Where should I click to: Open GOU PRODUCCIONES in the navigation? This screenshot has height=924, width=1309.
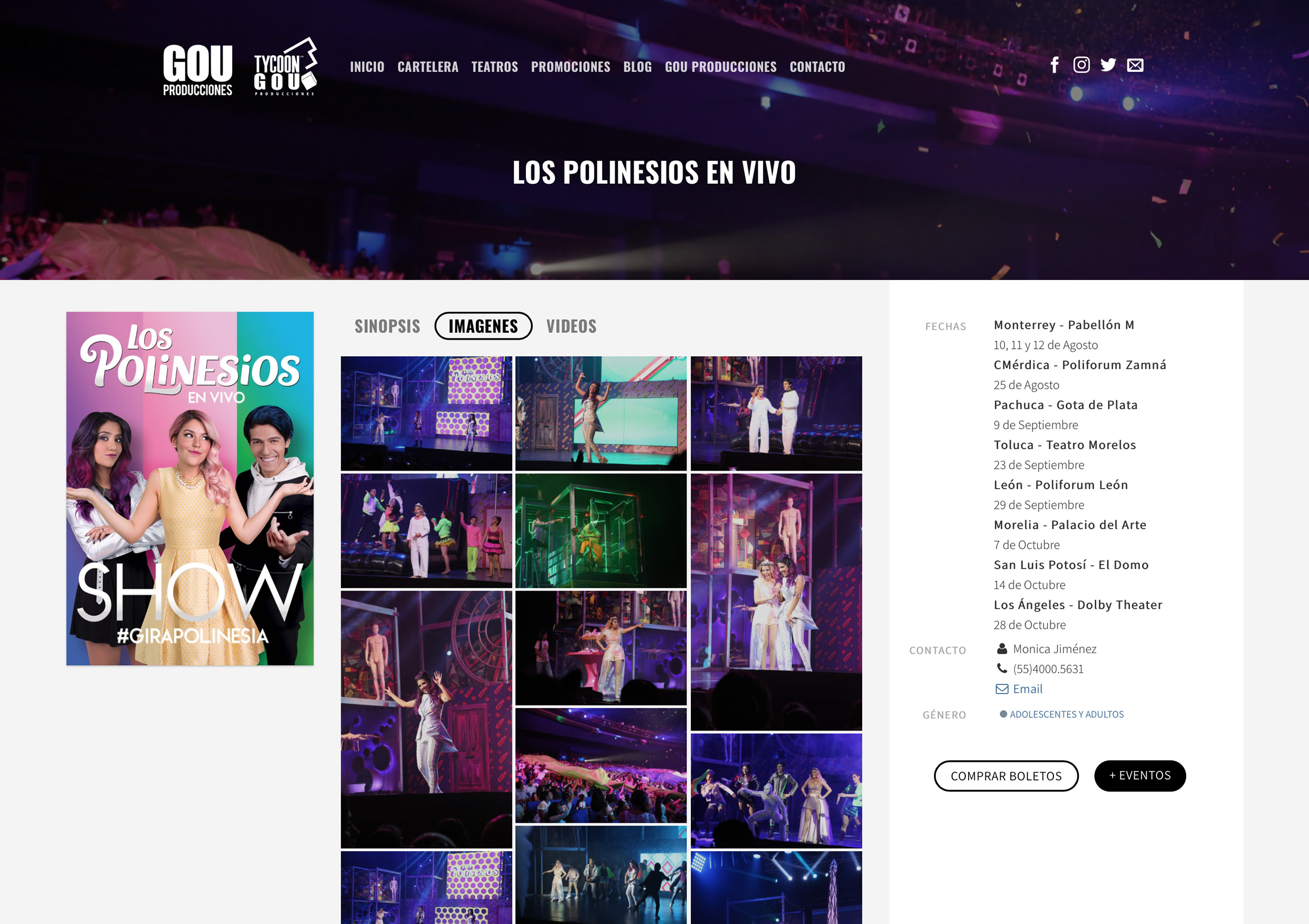[721, 67]
